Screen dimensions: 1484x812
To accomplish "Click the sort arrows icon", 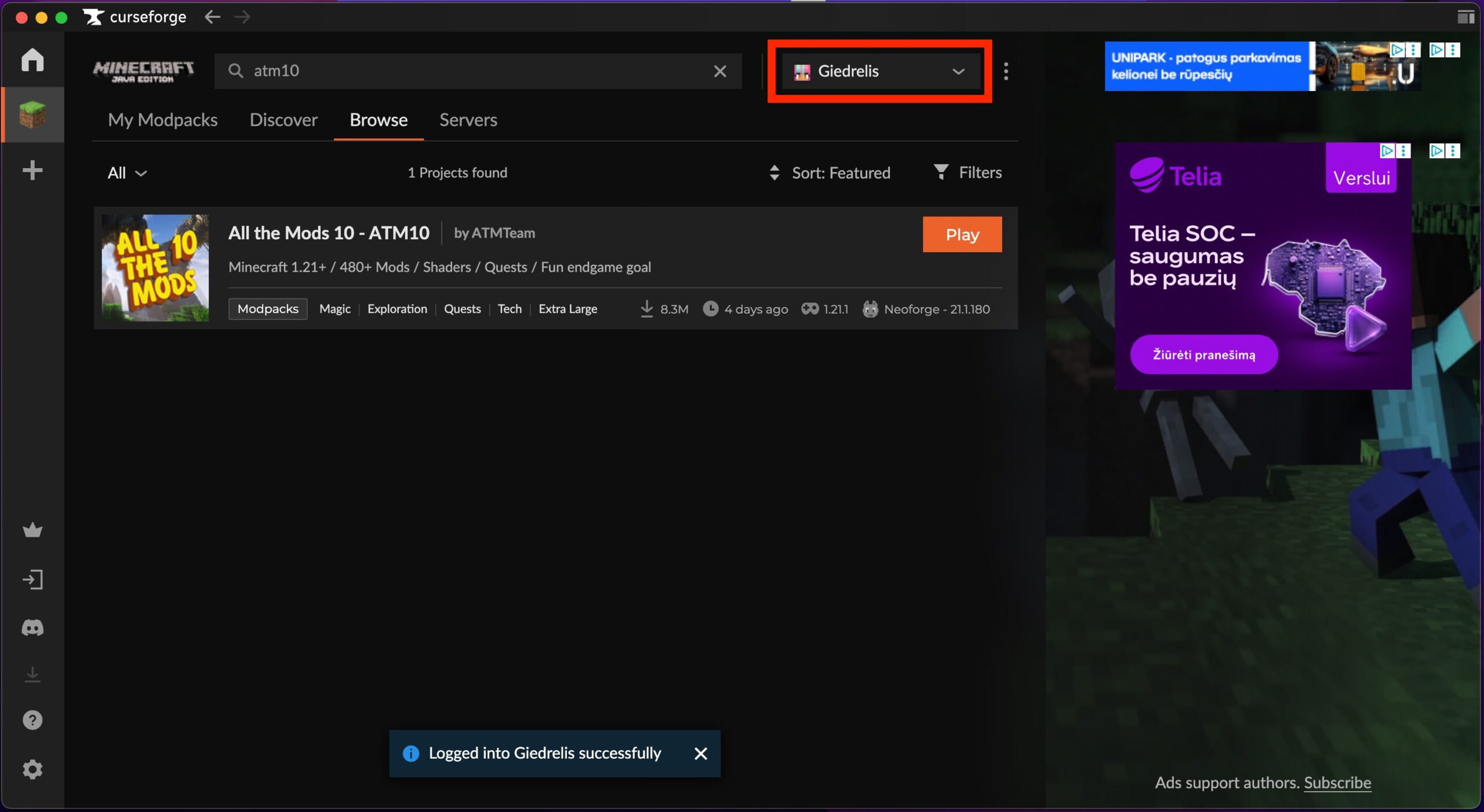I will click(774, 172).
